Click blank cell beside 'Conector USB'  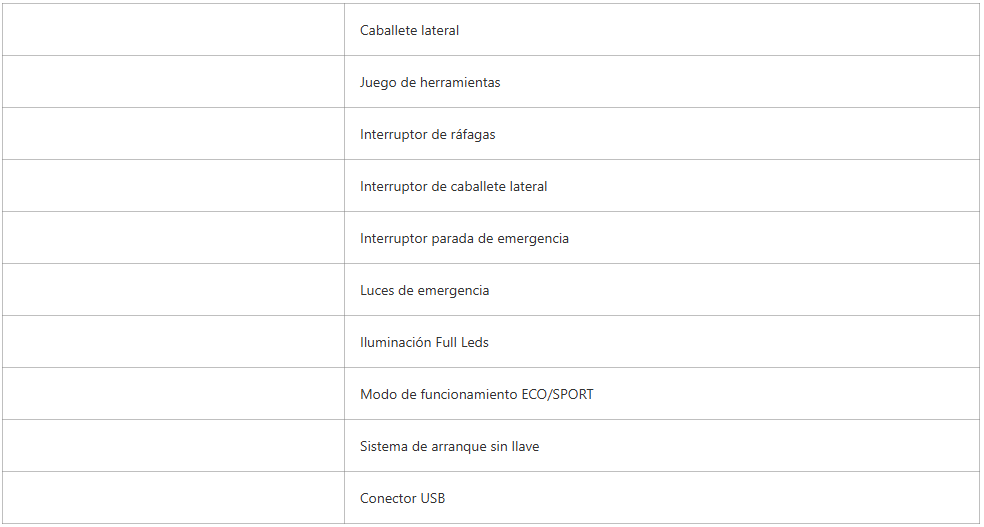[x=173, y=498]
